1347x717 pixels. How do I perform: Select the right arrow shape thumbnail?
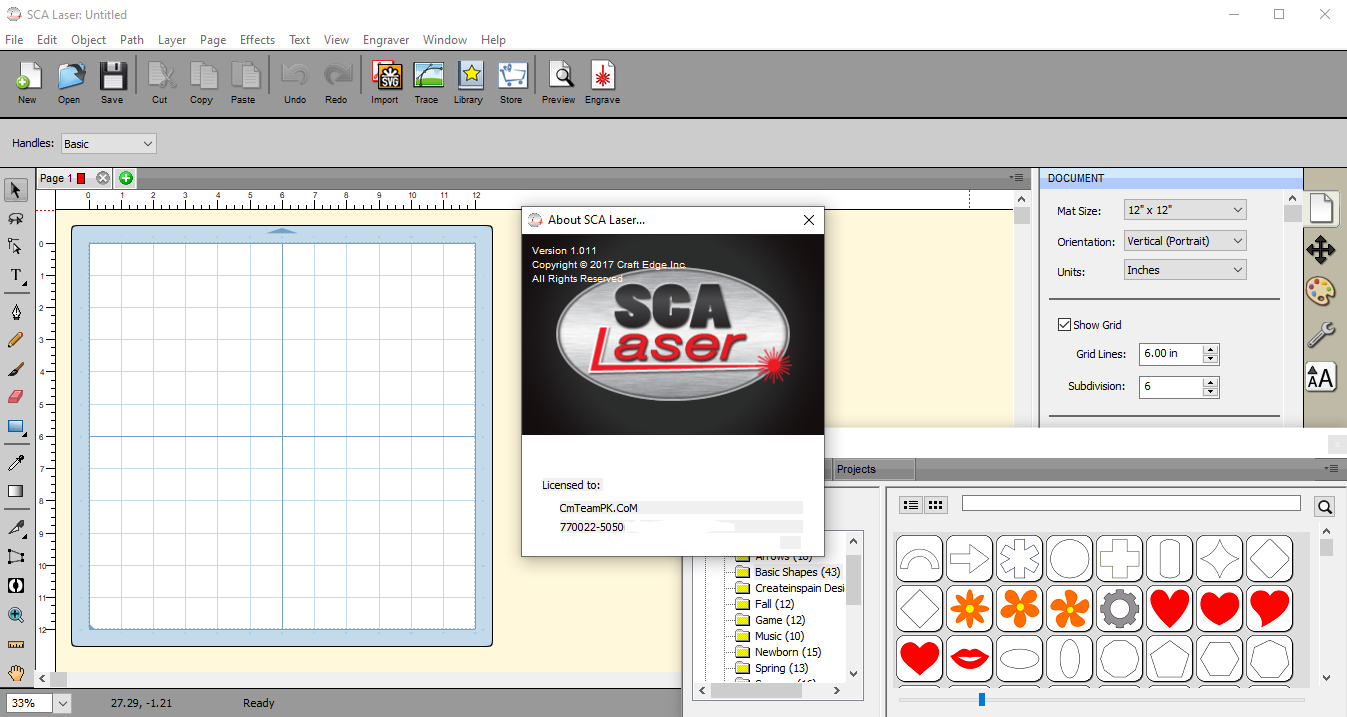point(969,558)
